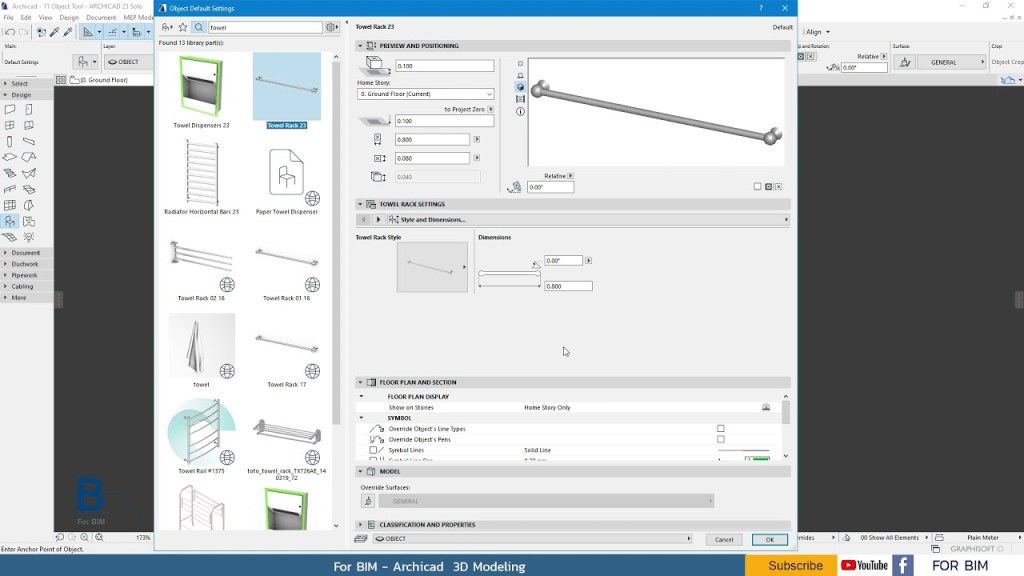Viewport: 1024px width, 576px height.
Task: Open the Home Story dropdown
Action: 425,93
